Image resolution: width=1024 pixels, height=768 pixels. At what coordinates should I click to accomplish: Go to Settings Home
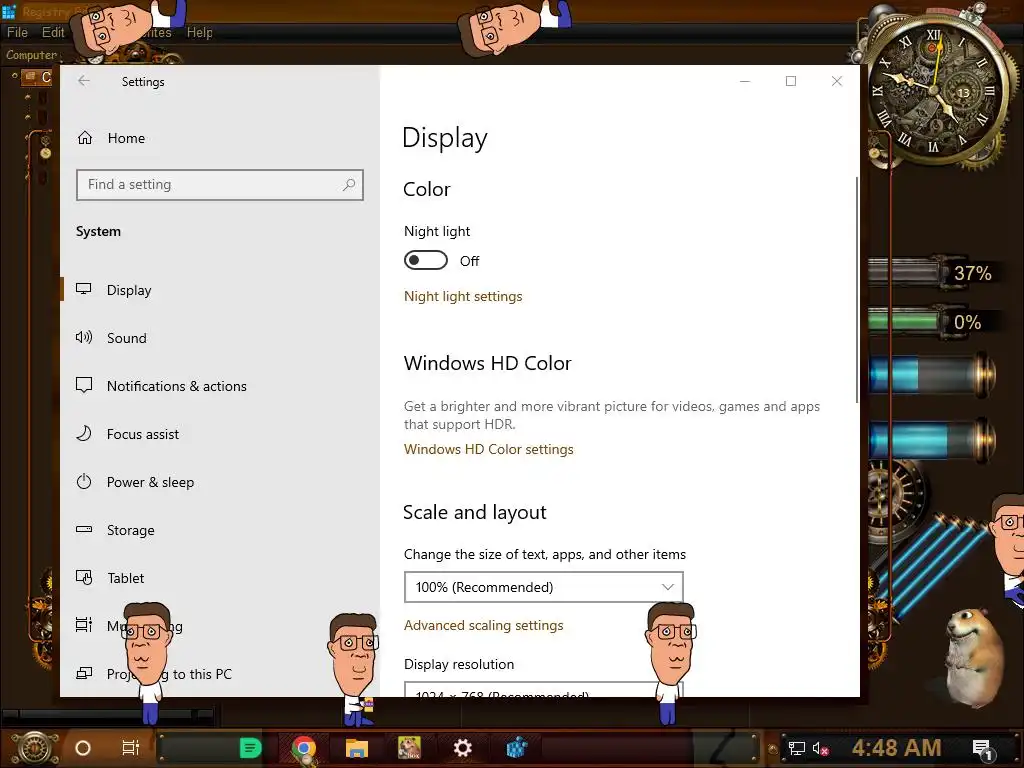point(111,138)
